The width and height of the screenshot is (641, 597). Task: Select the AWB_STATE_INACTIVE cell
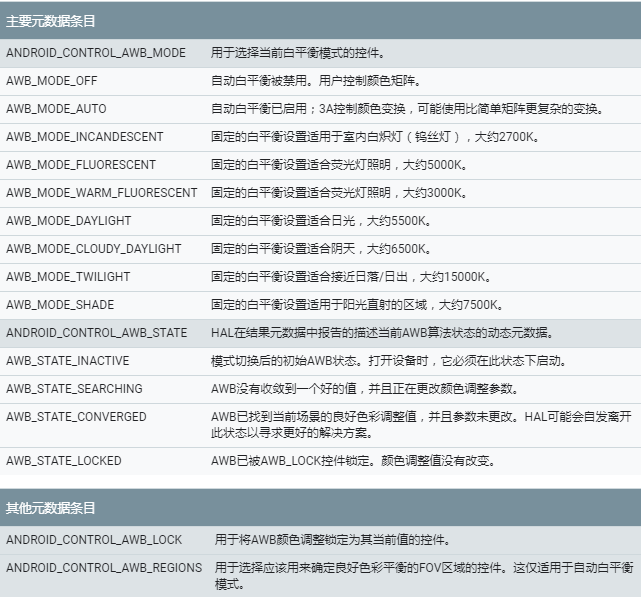click(67, 361)
